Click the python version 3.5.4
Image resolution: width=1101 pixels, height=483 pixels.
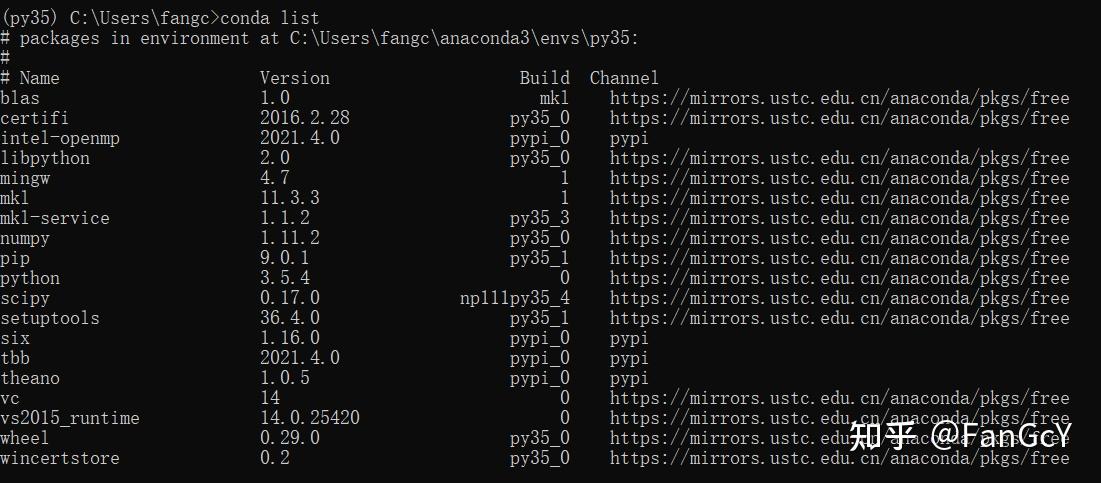tap(284, 278)
